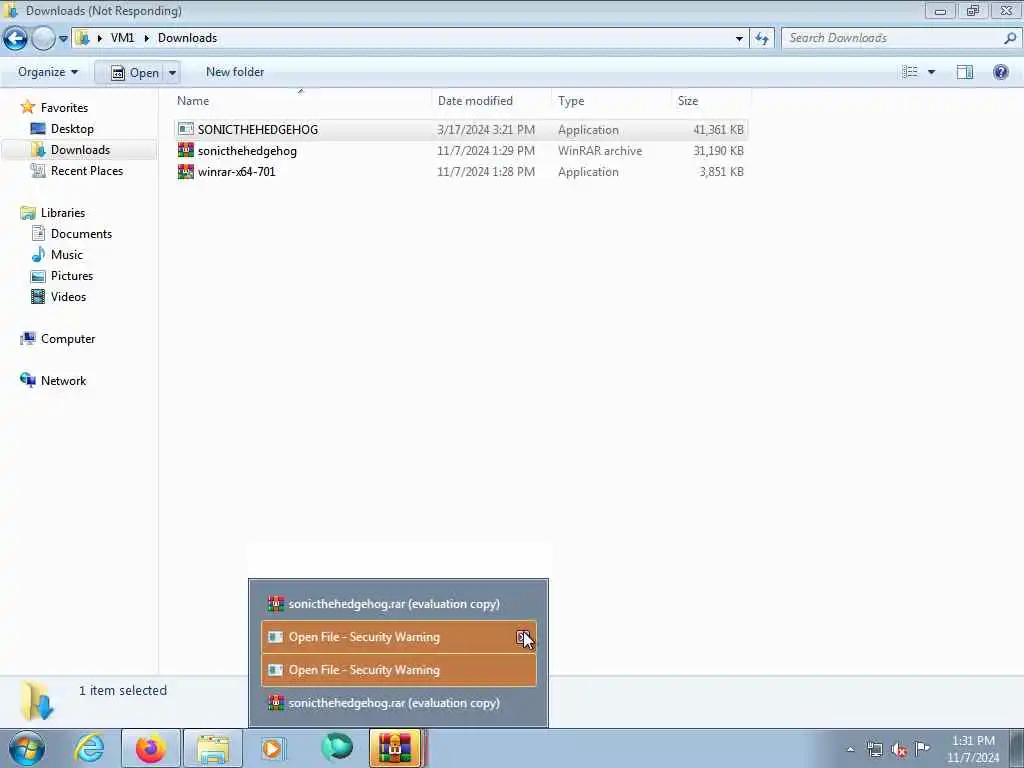Click the SONICTHEHEDGEHOG application file icon
The image size is (1024, 768).
pyautogui.click(x=185, y=129)
